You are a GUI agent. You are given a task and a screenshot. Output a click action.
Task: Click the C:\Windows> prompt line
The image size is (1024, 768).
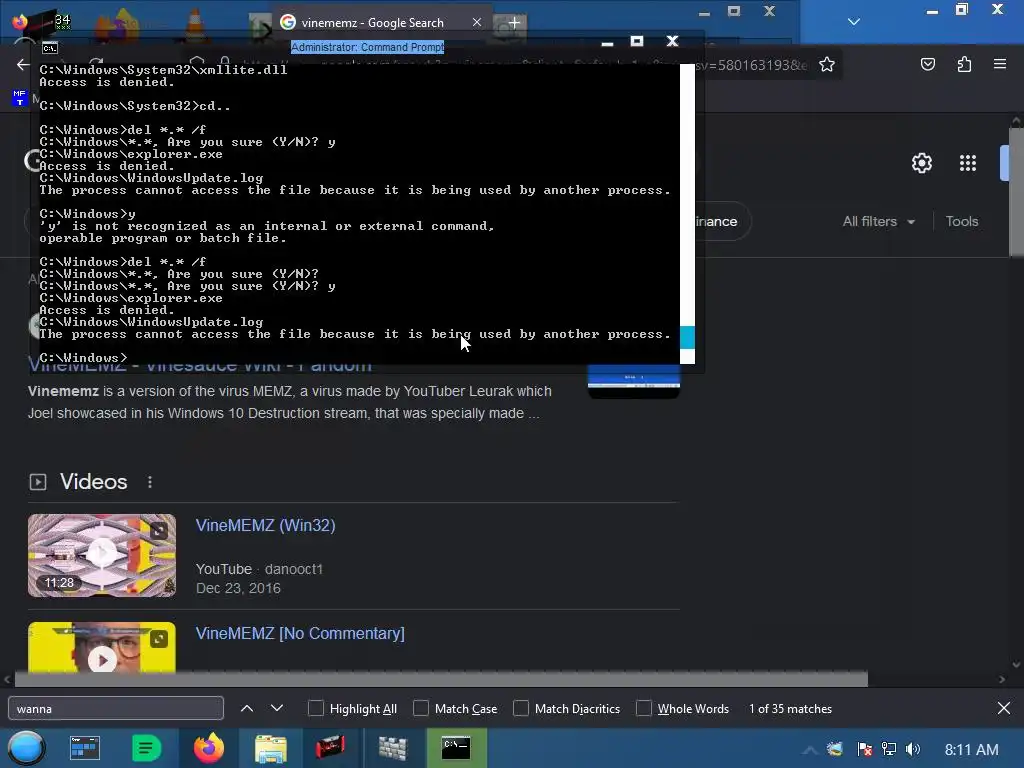coord(83,358)
